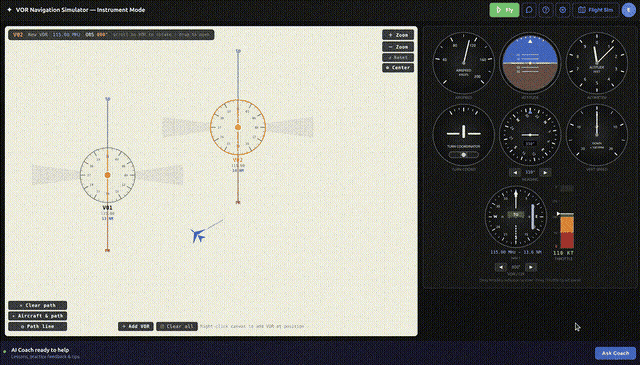Click the orange section of the throttle bar
Viewport: 640px width, 365px height.
tap(567, 225)
